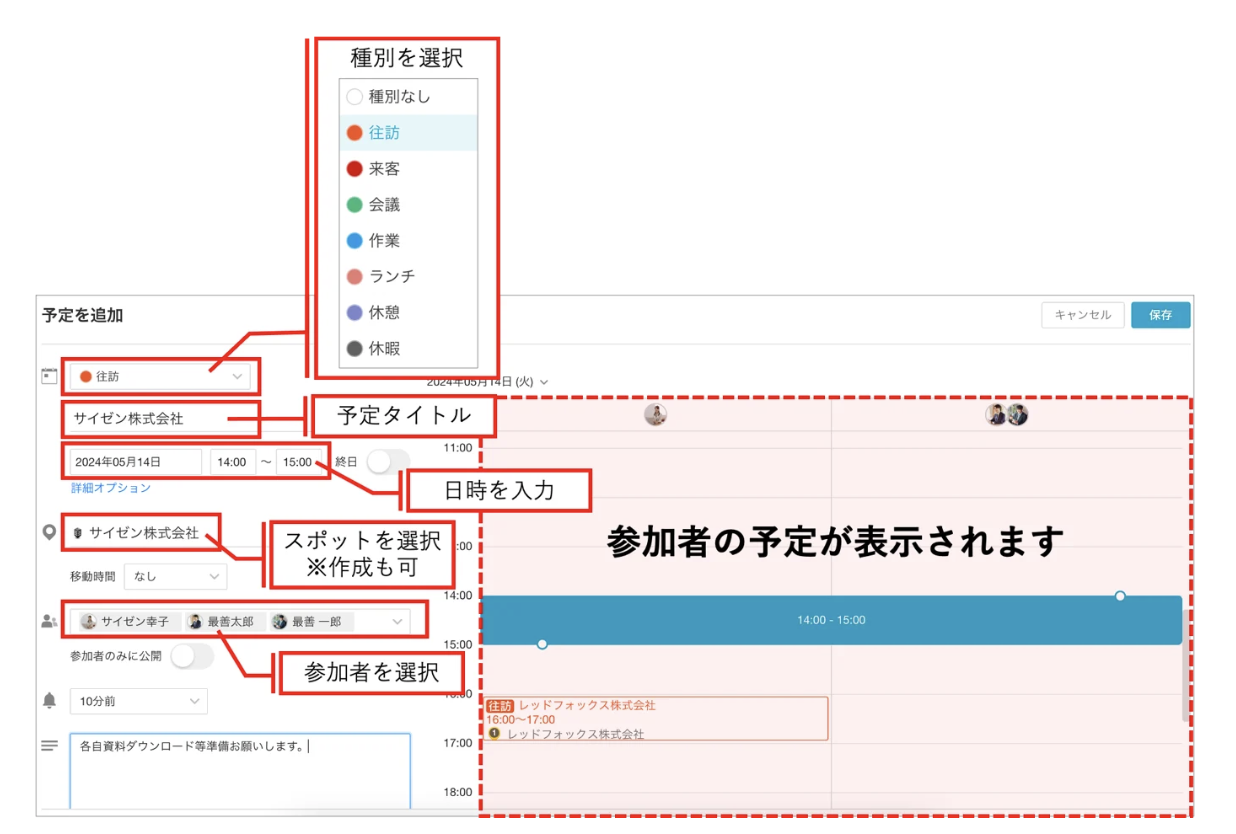Screen dimensions: 1236x834
Task: Click the キャンセル button
Action: [x=1082, y=315]
